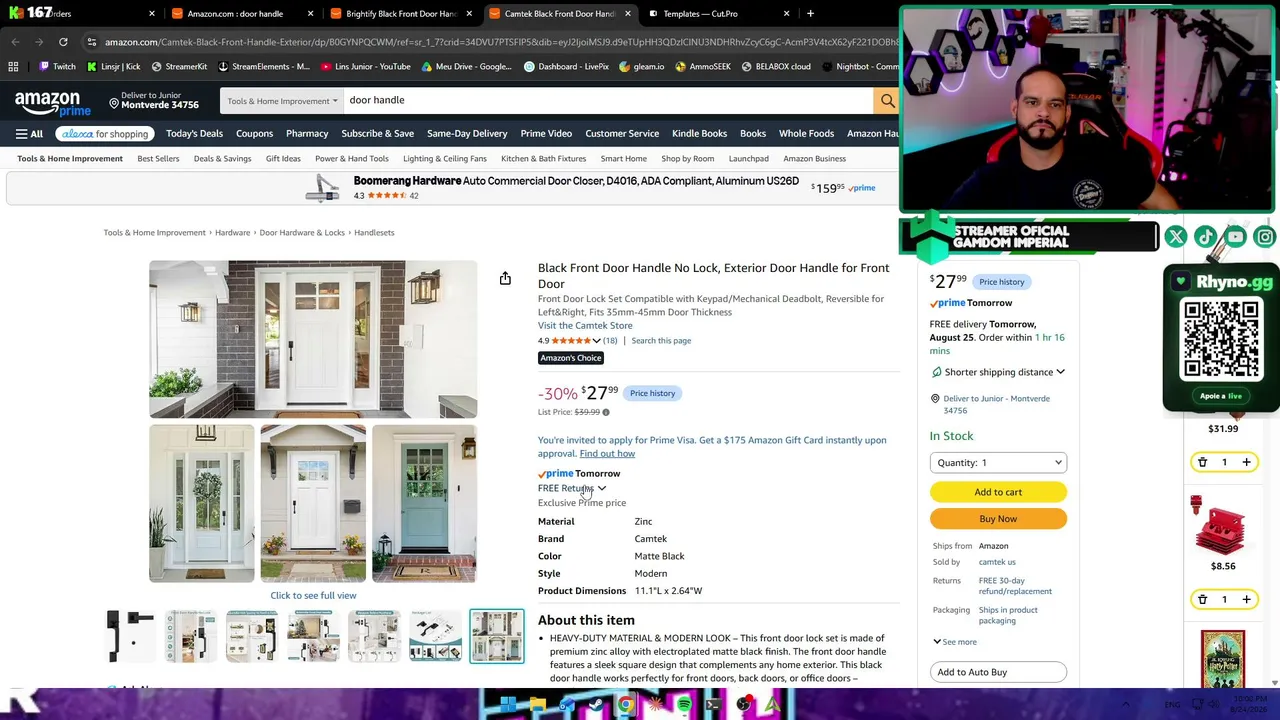Open Customer Service in the nav bar
The image size is (1280, 720).
coord(622,134)
